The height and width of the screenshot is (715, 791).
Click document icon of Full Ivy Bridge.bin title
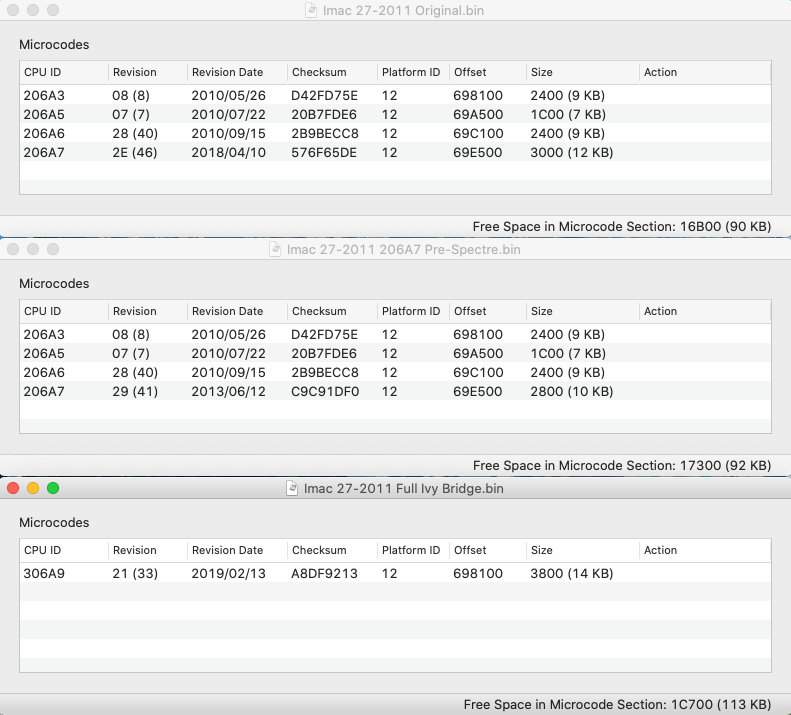tap(292, 488)
